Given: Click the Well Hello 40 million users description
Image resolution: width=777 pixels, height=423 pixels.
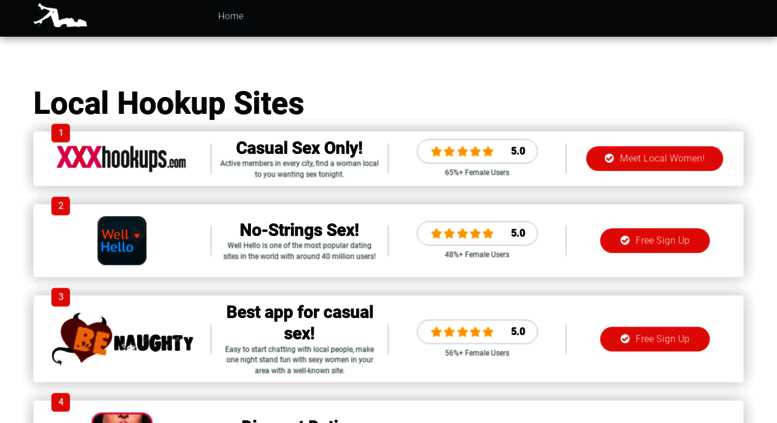Looking at the screenshot, I should [x=299, y=251].
